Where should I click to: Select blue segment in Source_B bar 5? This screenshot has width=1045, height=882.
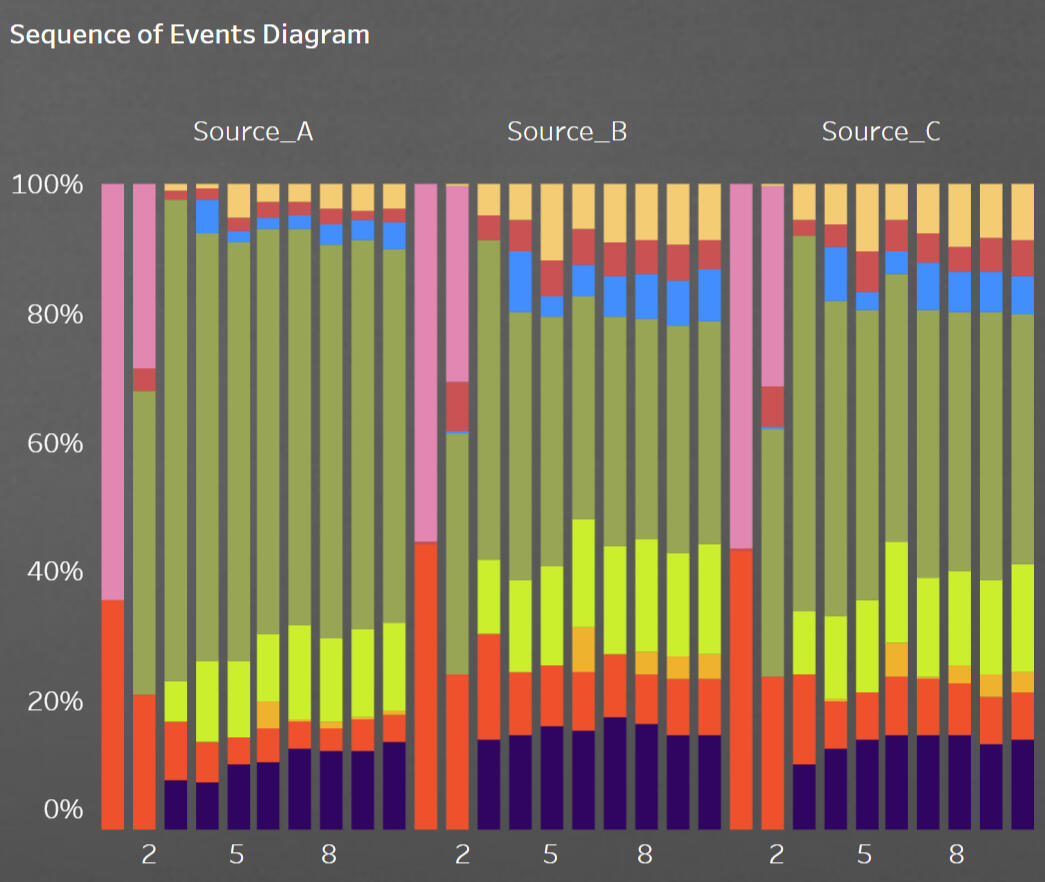click(551, 306)
